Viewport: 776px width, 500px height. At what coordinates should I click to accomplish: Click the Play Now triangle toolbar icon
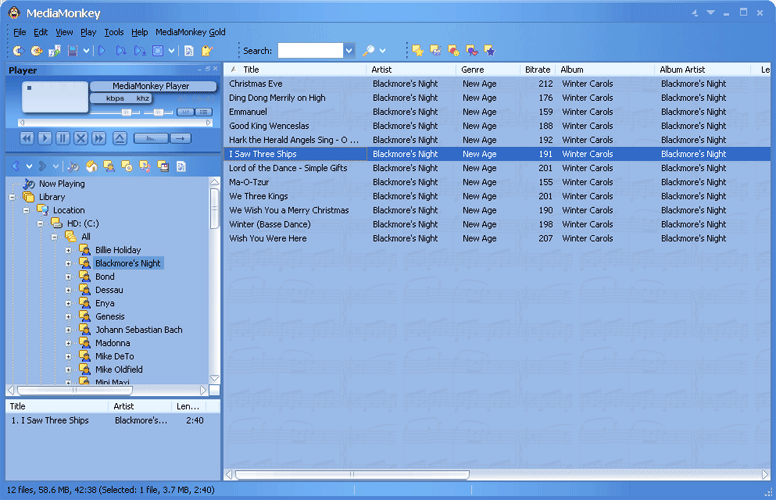[102, 50]
